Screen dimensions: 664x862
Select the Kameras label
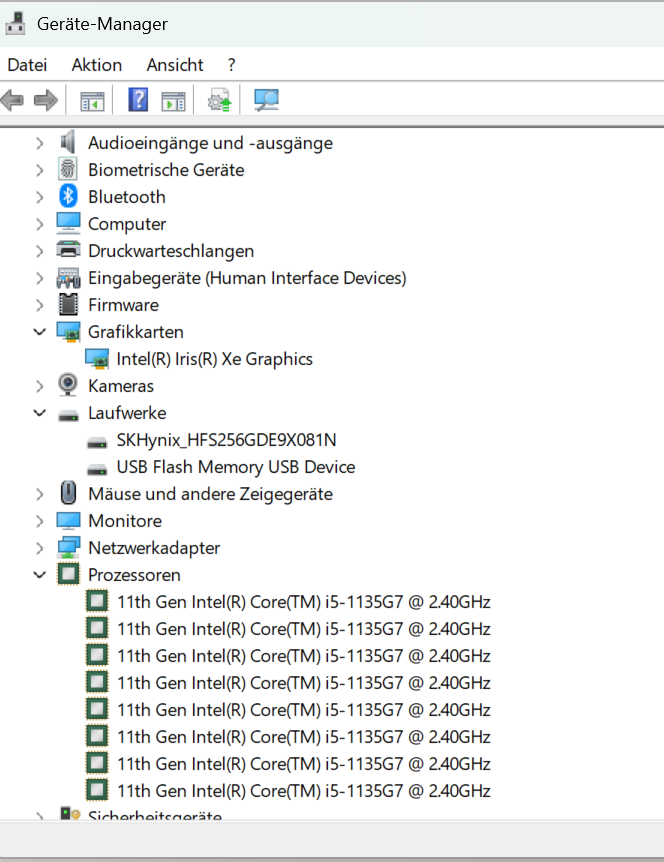(x=121, y=386)
